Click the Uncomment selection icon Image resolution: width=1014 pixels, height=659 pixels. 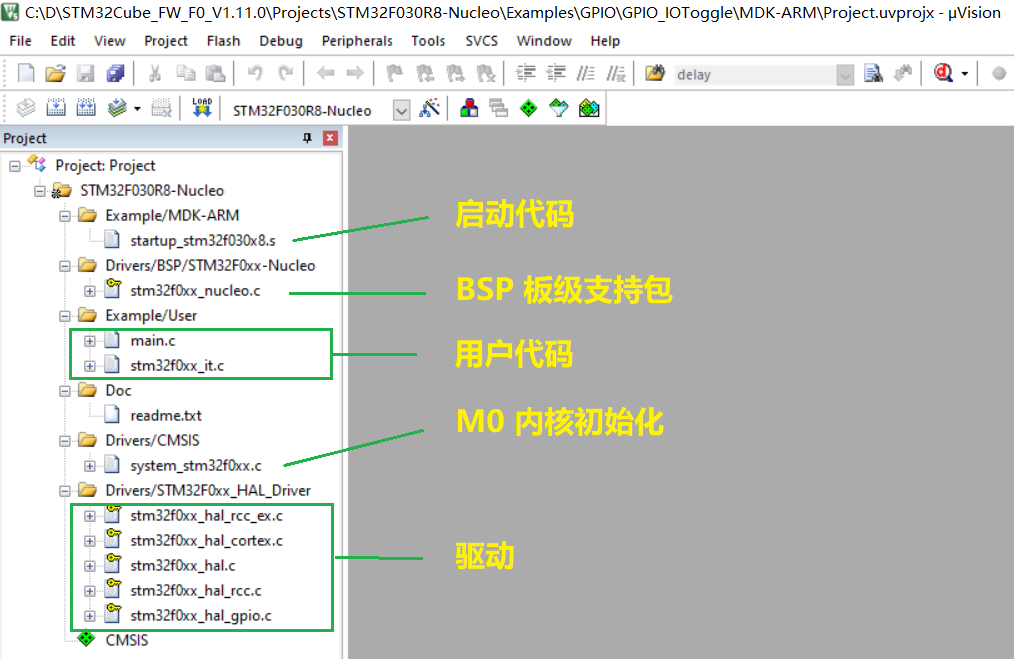coord(616,74)
